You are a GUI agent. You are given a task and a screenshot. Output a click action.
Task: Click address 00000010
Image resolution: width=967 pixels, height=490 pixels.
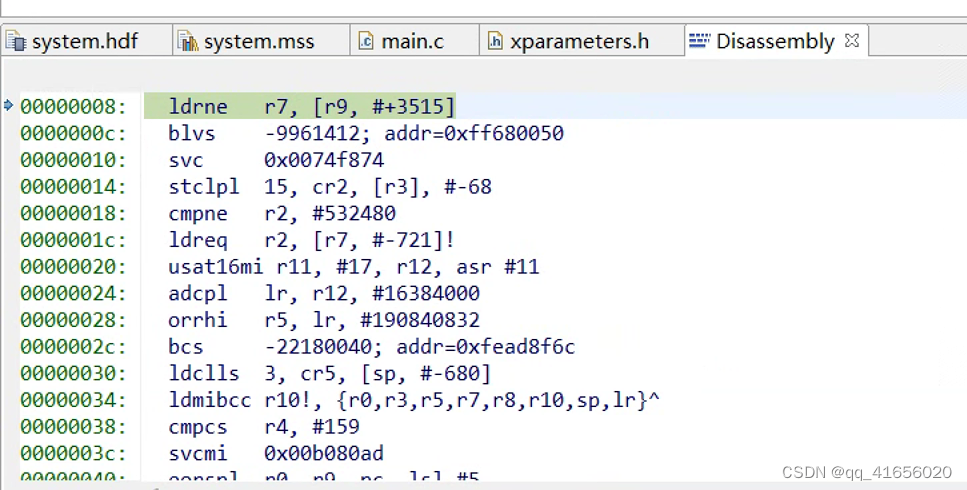[x=73, y=160]
